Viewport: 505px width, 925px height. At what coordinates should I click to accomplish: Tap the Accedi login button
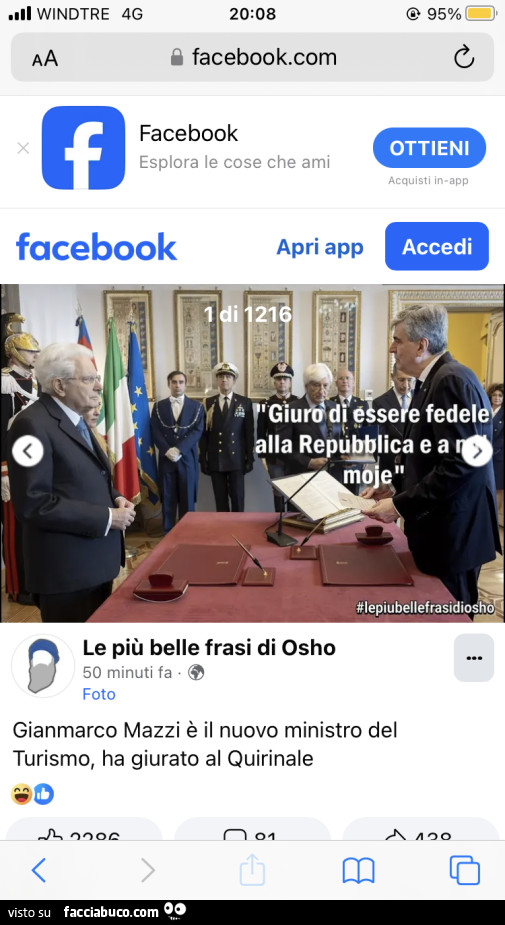tap(437, 246)
